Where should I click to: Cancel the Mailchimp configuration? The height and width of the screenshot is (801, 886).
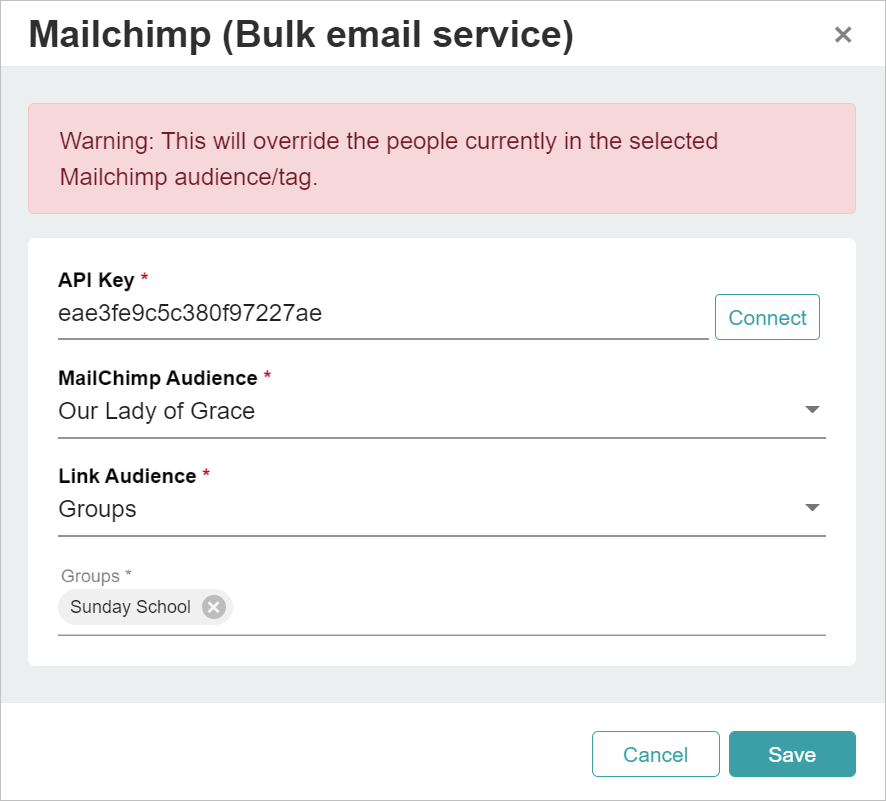(x=656, y=754)
